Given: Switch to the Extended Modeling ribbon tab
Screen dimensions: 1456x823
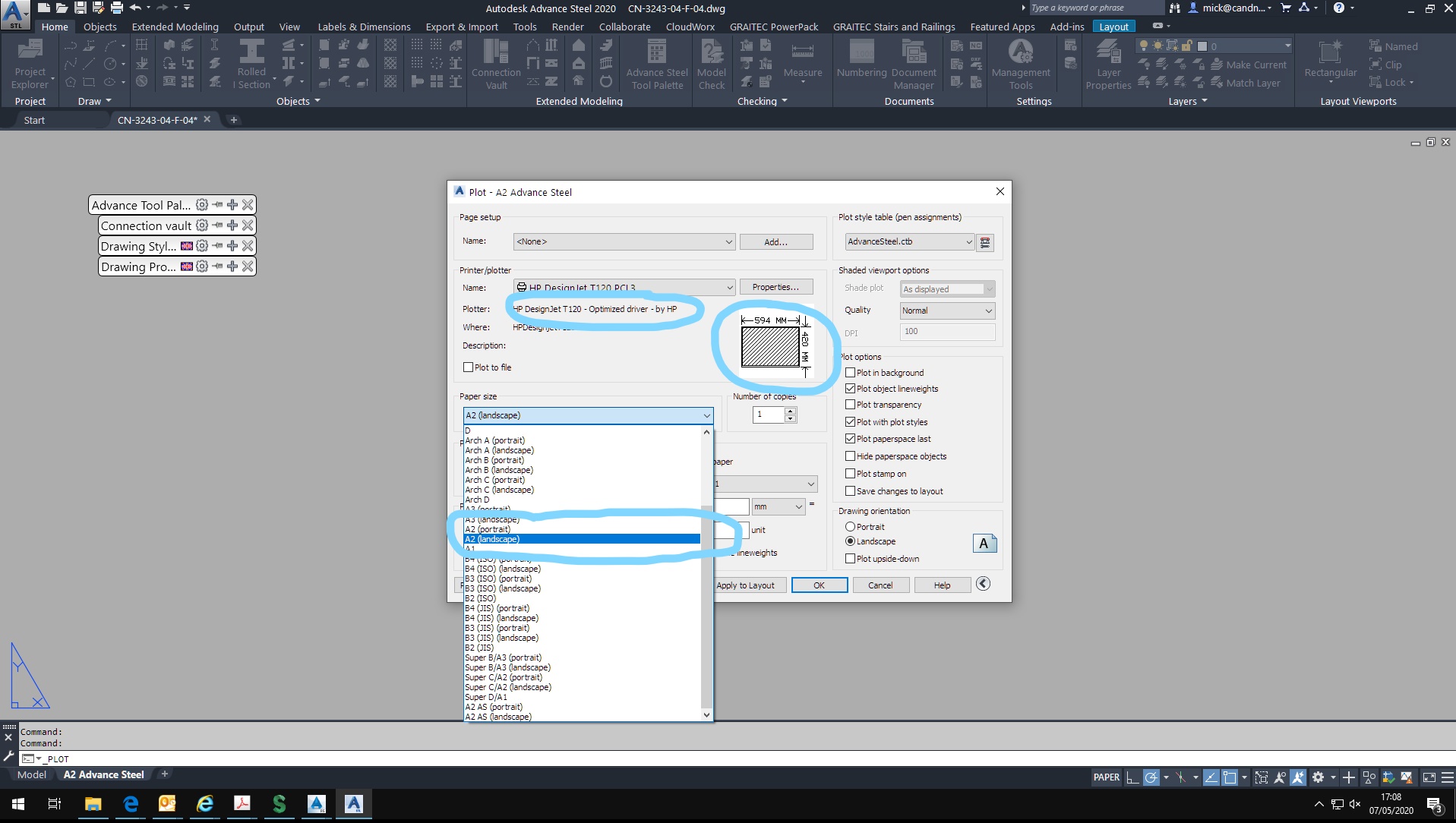Looking at the screenshot, I should (175, 26).
